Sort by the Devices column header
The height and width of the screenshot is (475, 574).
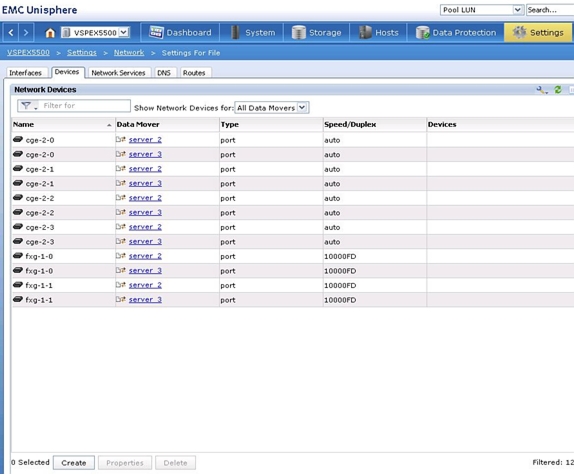[500, 124]
